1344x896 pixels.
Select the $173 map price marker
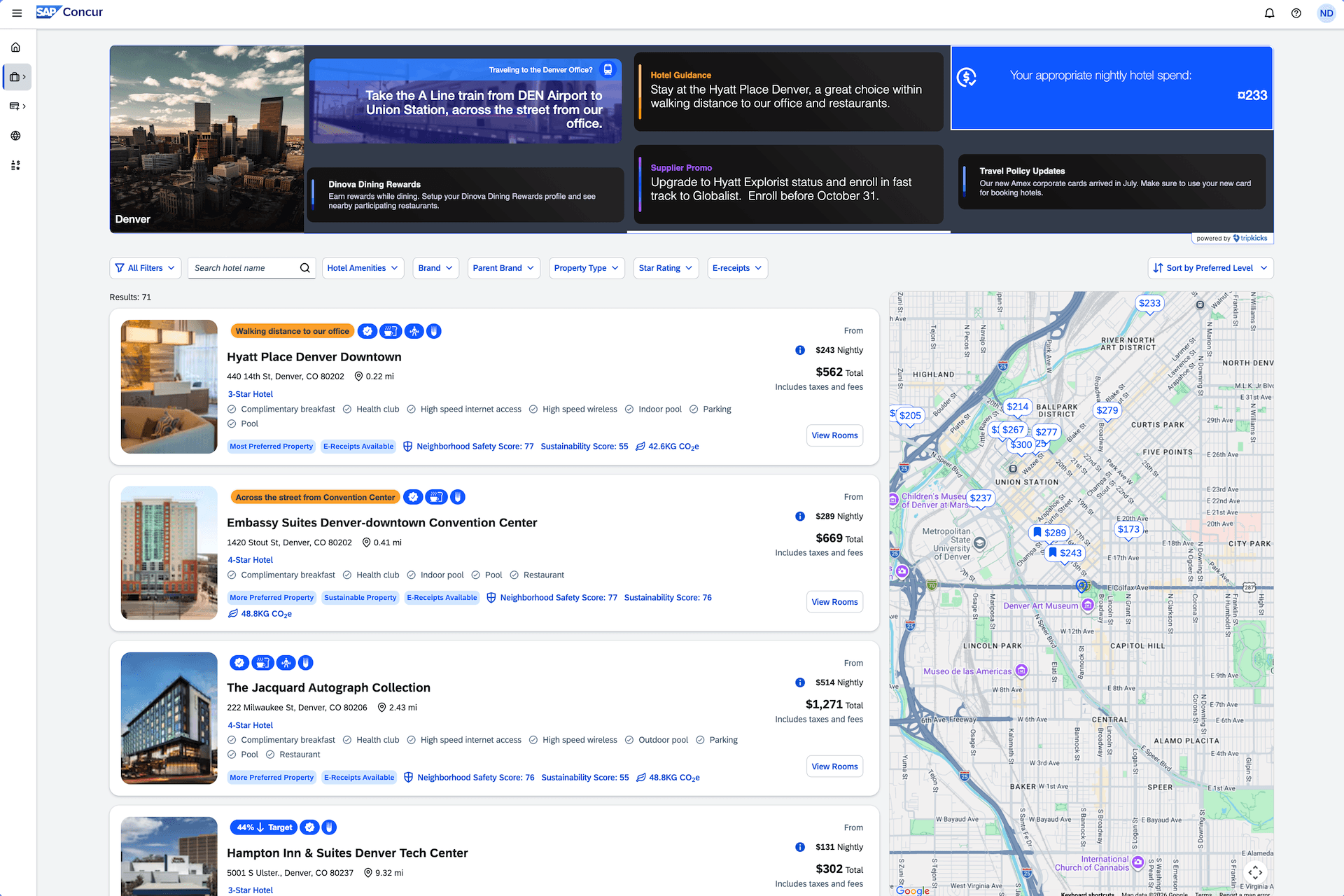point(1128,529)
